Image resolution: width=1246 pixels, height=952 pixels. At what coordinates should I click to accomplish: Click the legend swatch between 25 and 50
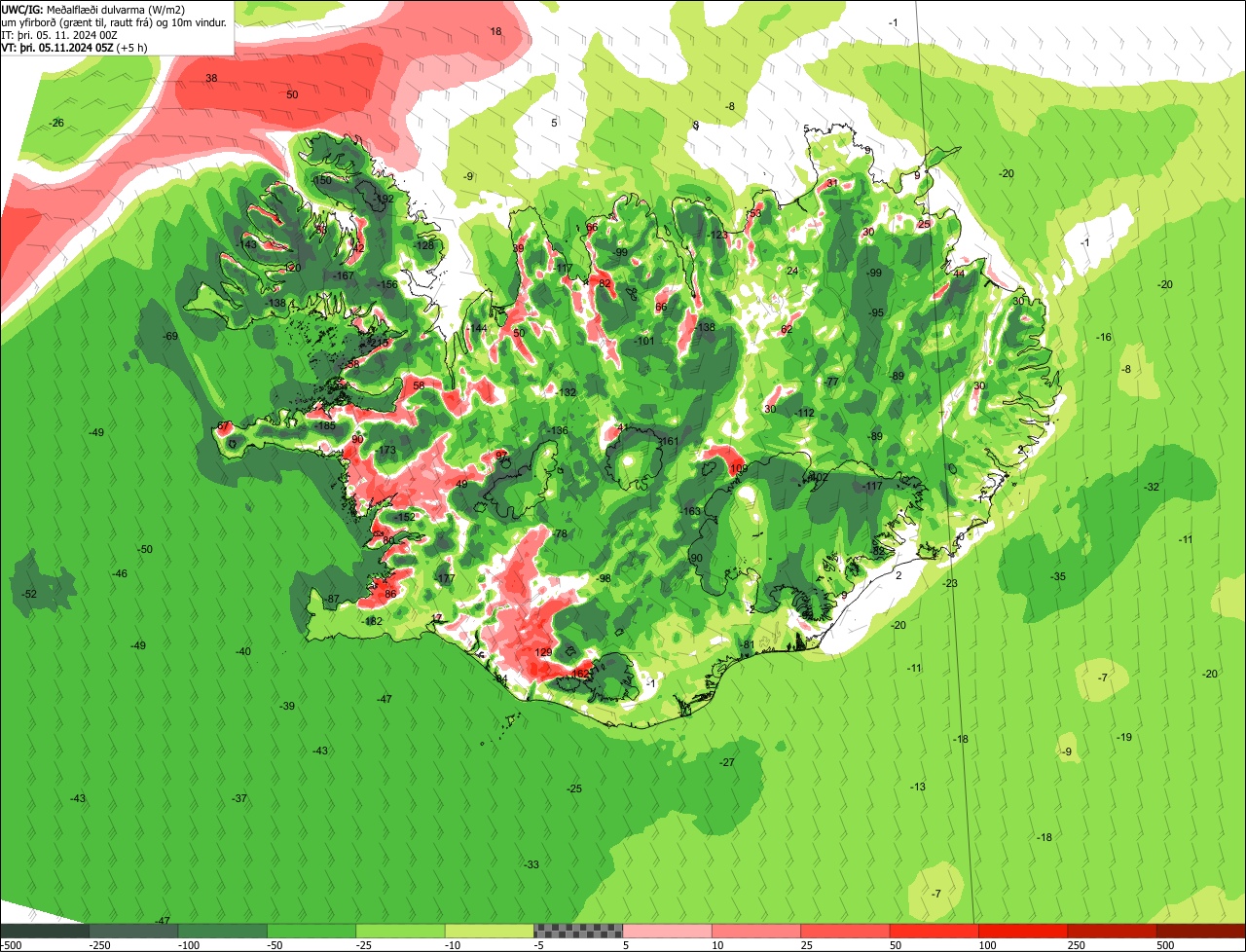pos(845,931)
